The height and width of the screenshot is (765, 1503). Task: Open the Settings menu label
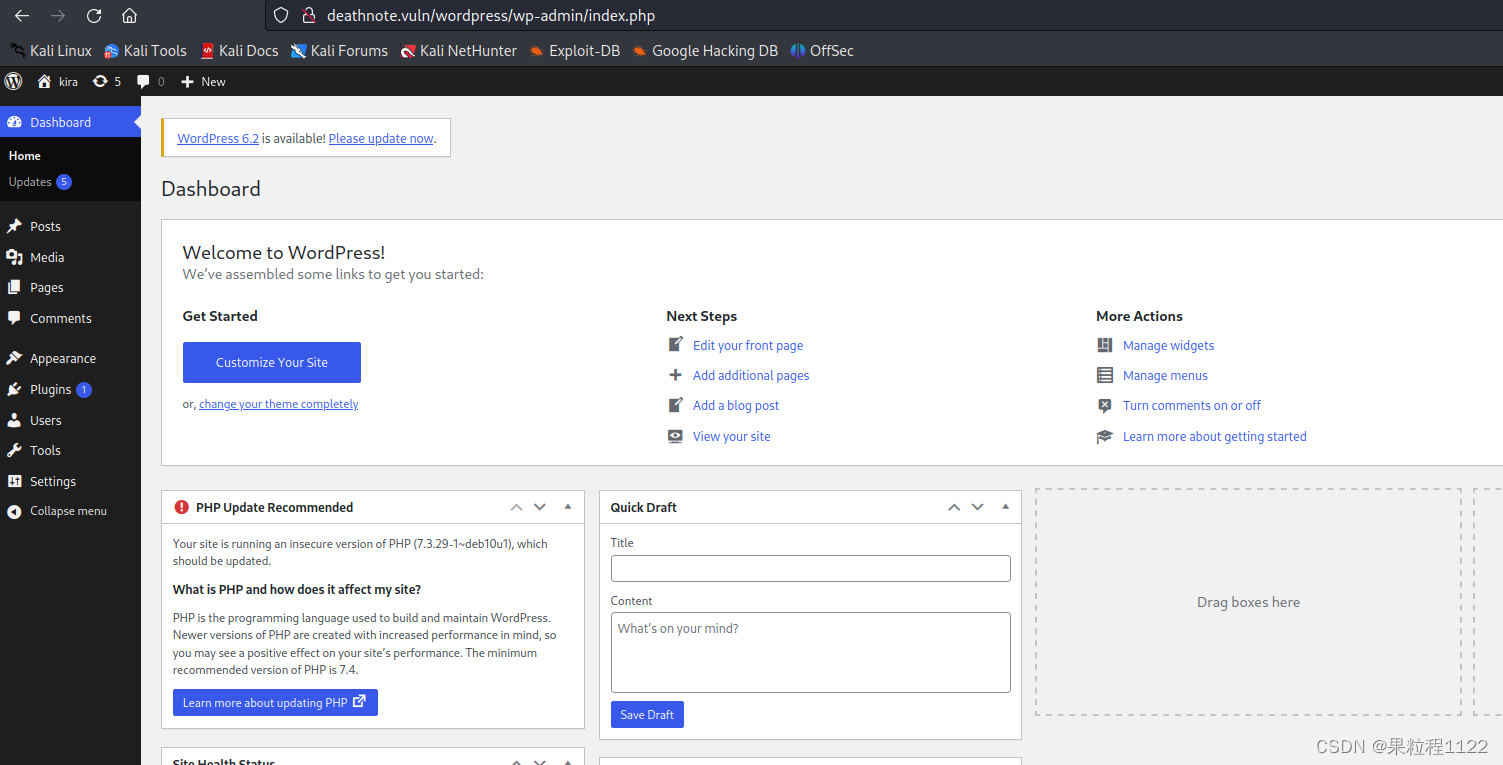click(x=53, y=481)
